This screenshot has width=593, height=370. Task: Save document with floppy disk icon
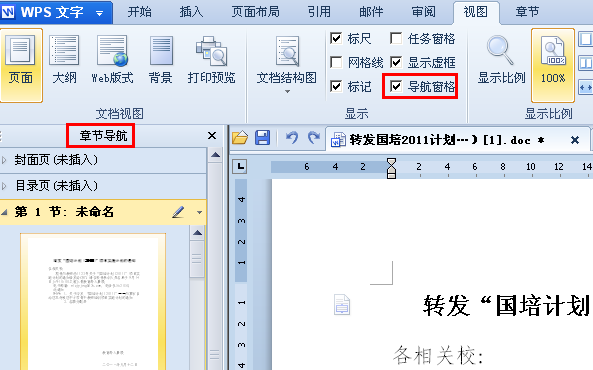[x=262, y=138]
